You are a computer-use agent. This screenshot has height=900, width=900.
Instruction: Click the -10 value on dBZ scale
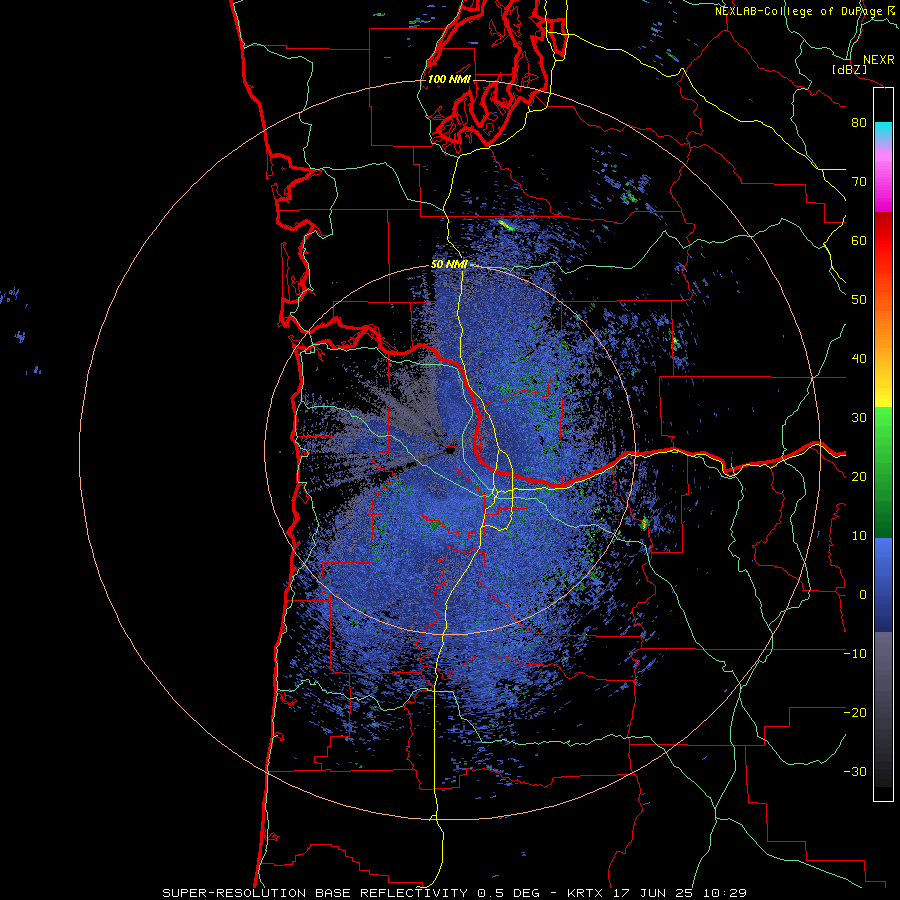[855, 654]
